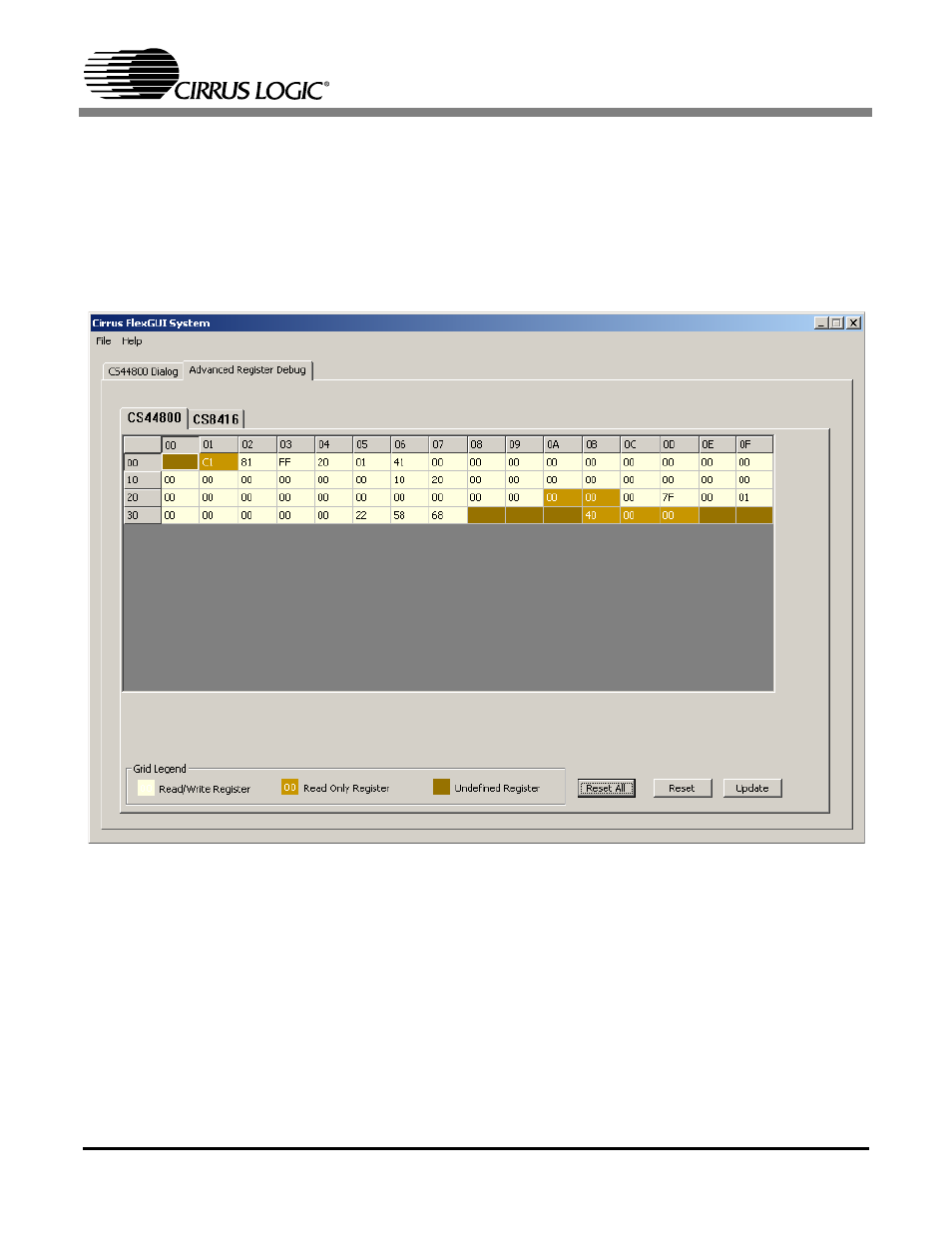The image size is (952, 1233).
Task: Select the undefined cell at row 30 column 0F
Action: click(754, 515)
